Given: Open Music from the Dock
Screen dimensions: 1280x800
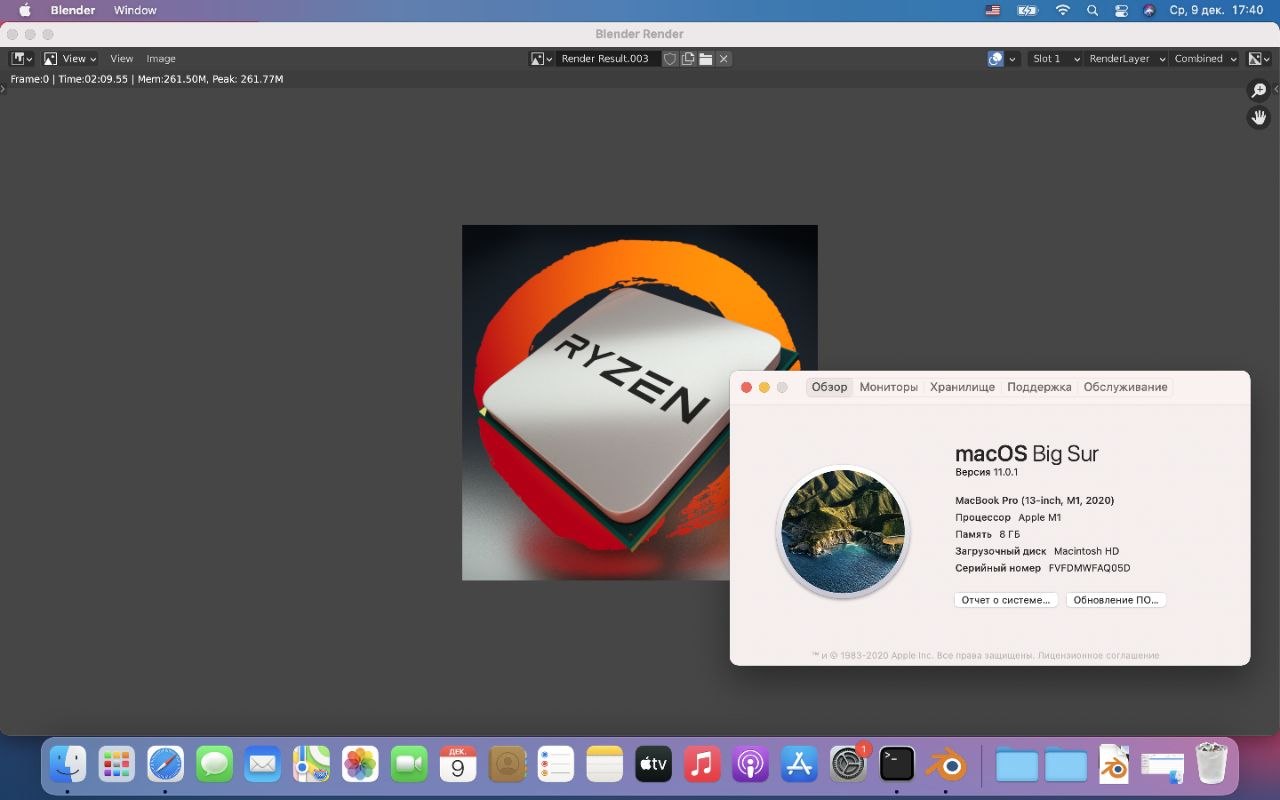Looking at the screenshot, I should [702, 765].
